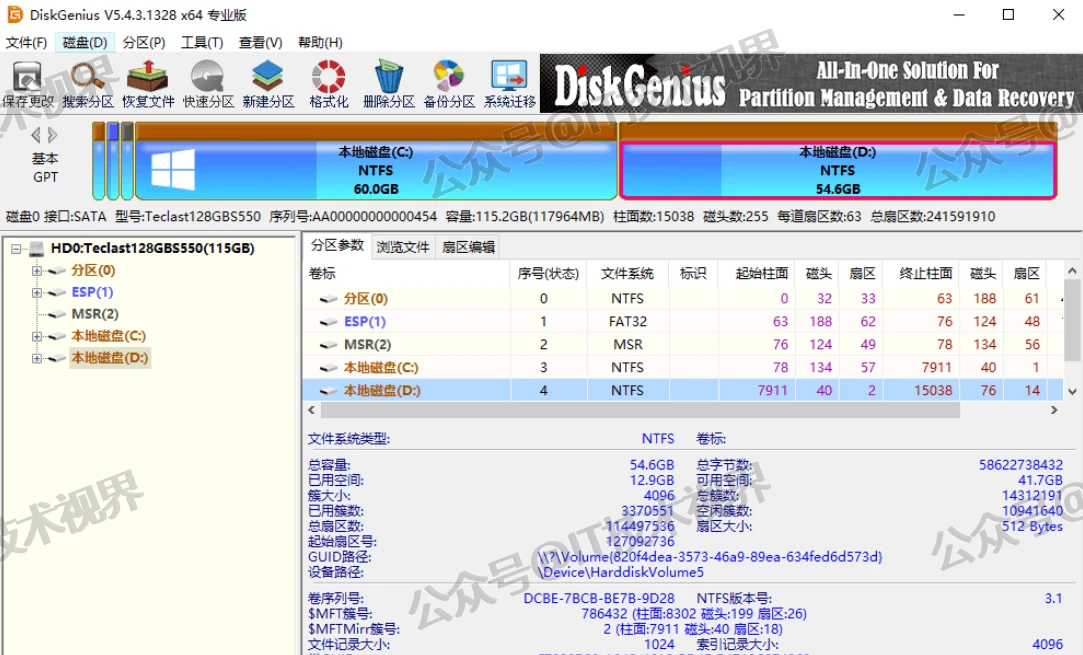Click the 卷标 column header
The height and width of the screenshot is (655, 1083).
click(x=406, y=274)
